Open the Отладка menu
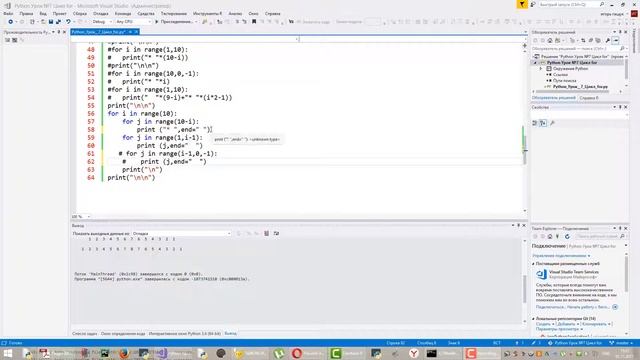The height and width of the screenshot is (360, 640). click(x=100, y=13)
